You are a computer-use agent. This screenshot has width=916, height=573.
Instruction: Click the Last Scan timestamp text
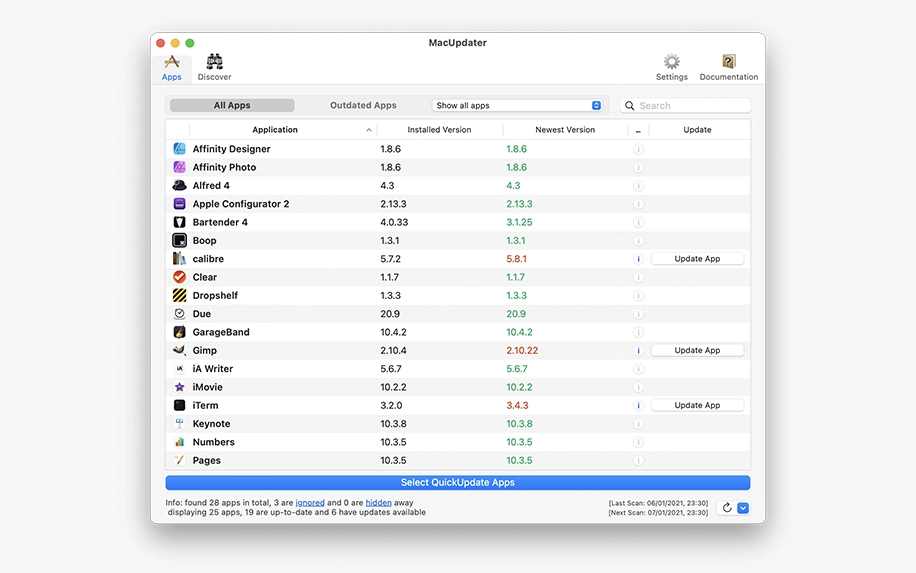coord(658,503)
